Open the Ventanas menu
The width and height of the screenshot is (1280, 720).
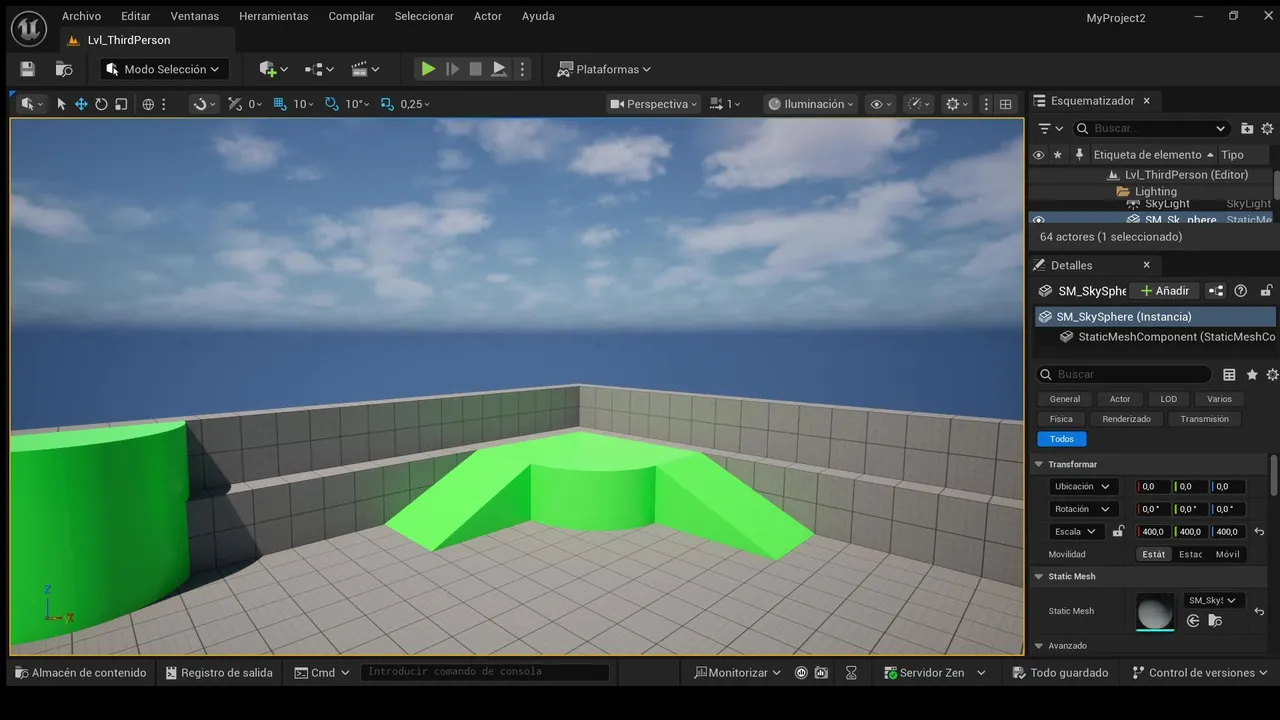[195, 16]
